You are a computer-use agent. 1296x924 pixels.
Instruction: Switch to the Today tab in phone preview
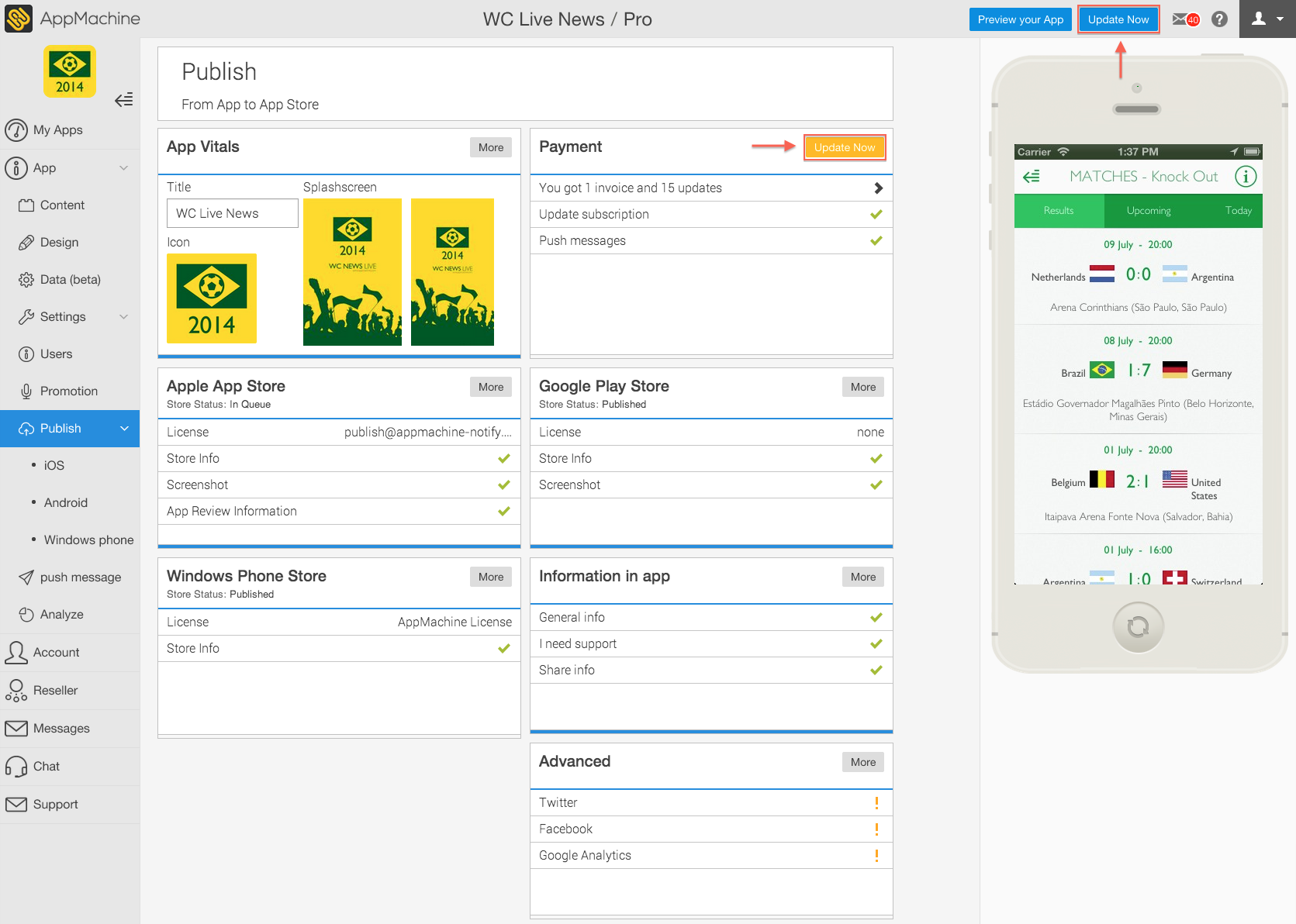click(1239, 211)
